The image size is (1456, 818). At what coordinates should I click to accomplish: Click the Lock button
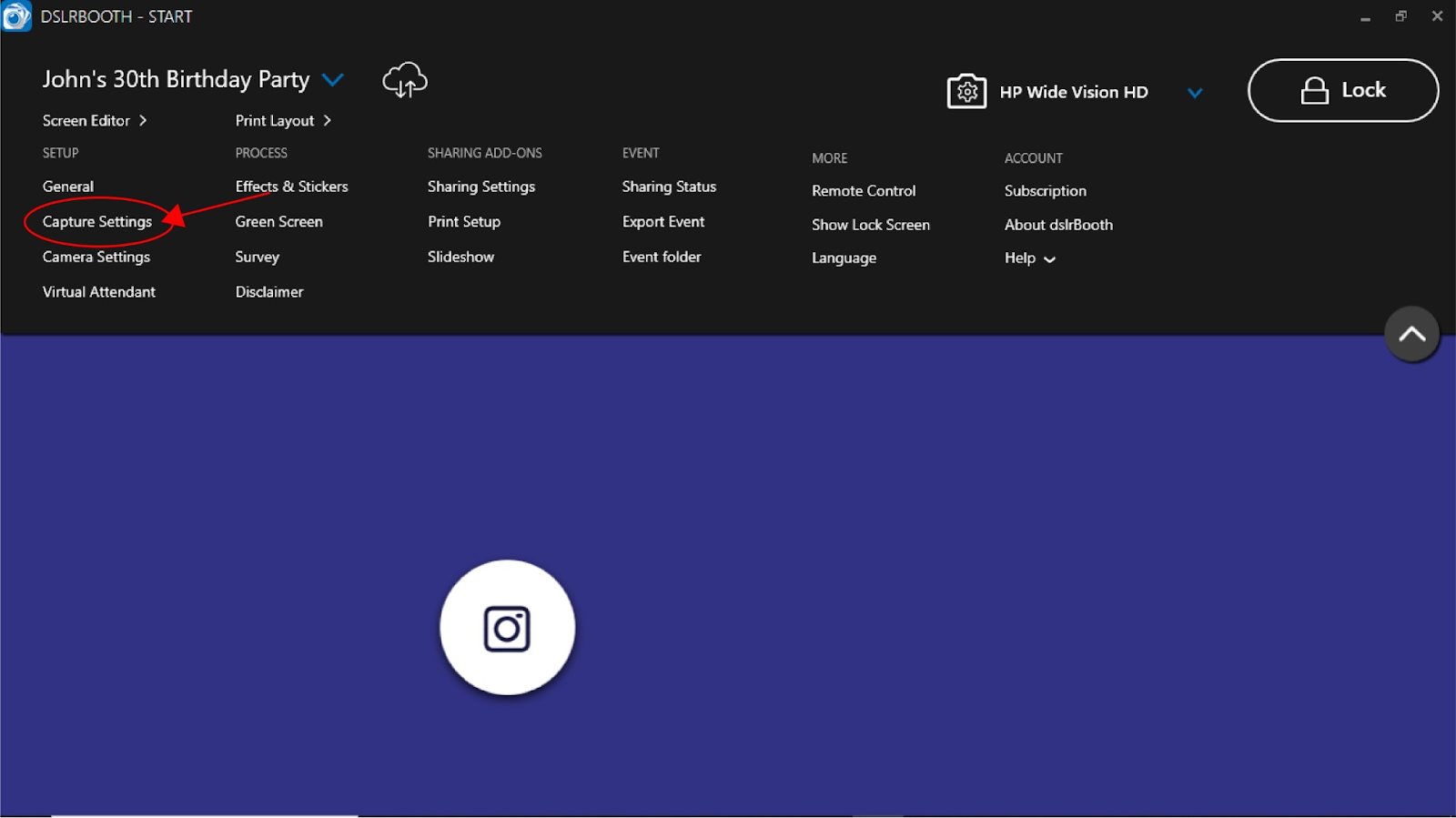pyautogui.click(x=1343, y=90)
